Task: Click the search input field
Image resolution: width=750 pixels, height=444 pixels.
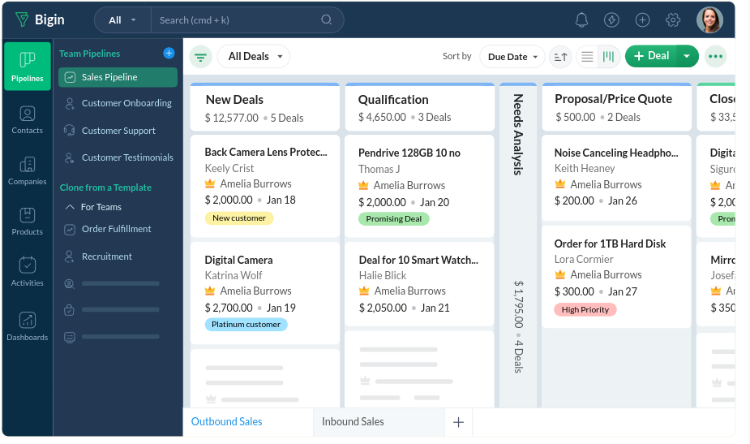Action: coord(238,20)
